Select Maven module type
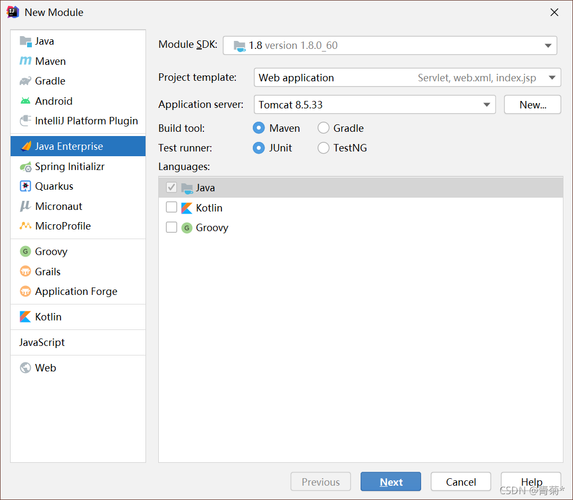Screen dimensions: 573x500 pos(78,61)
